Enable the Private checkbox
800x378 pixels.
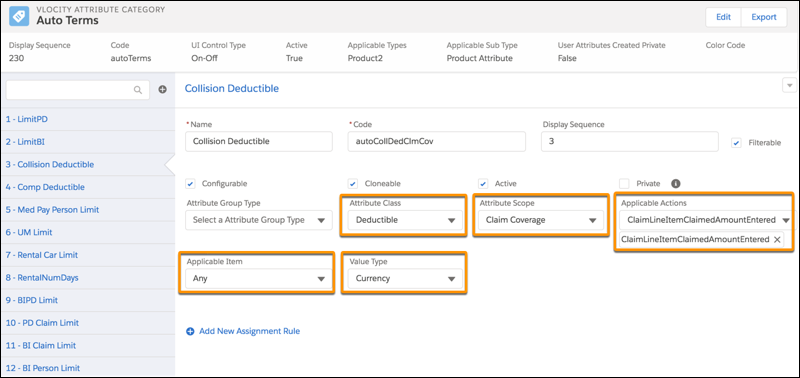point(624,184)
